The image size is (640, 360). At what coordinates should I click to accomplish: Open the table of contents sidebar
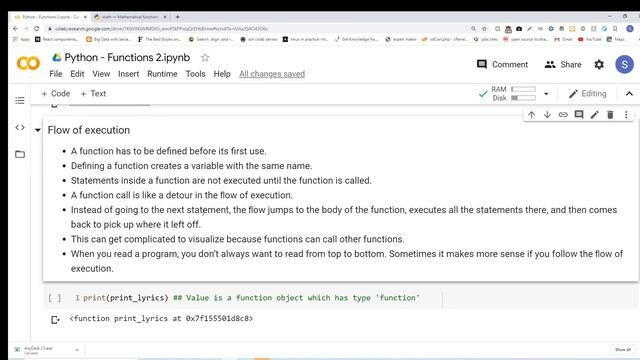pyautogui.click(x=20, y=100)
